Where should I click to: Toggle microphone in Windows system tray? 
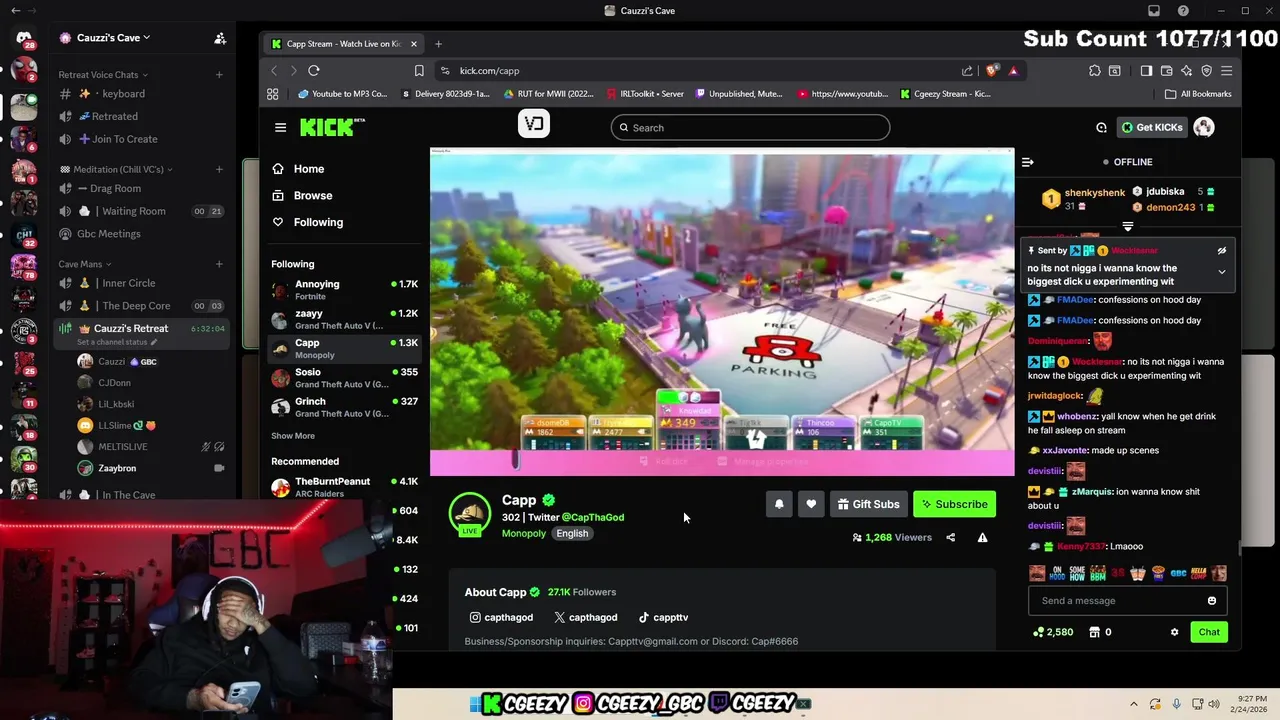click(1176, 704)
